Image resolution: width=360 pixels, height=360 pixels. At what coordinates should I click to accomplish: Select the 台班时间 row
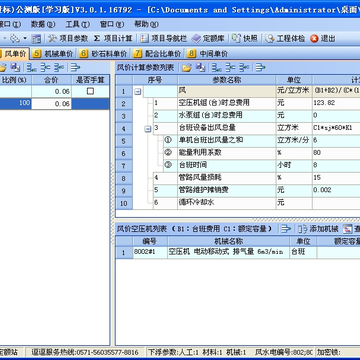(x=238, y=166)
